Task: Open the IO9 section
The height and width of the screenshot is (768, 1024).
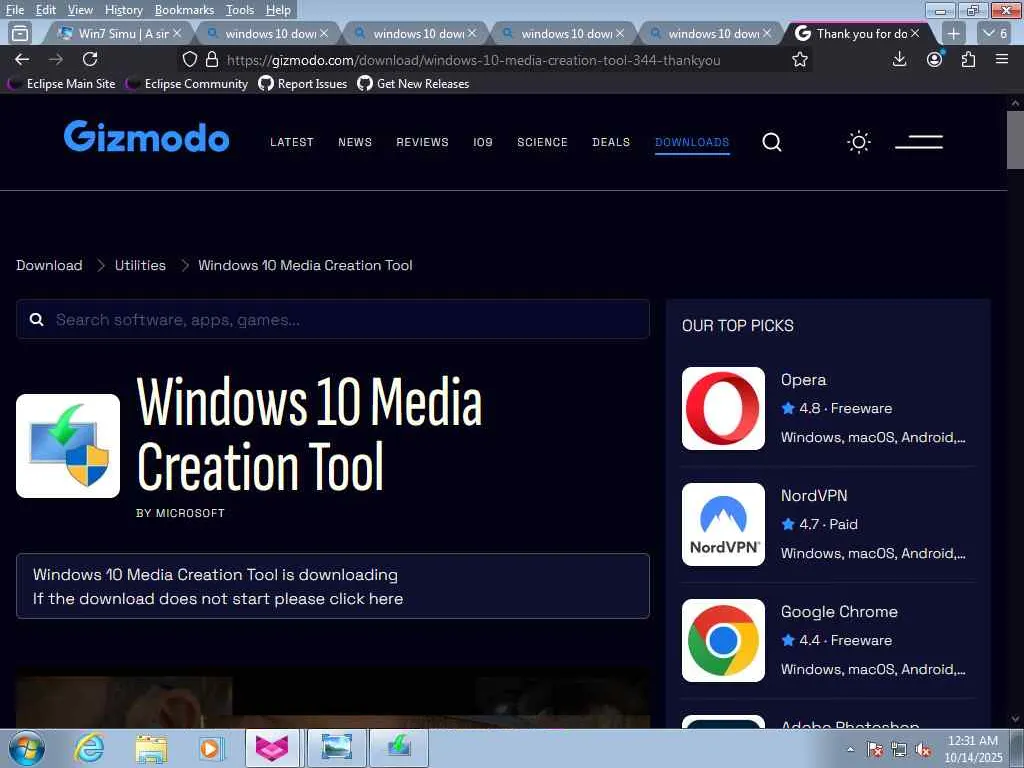Action: (483, 142)
